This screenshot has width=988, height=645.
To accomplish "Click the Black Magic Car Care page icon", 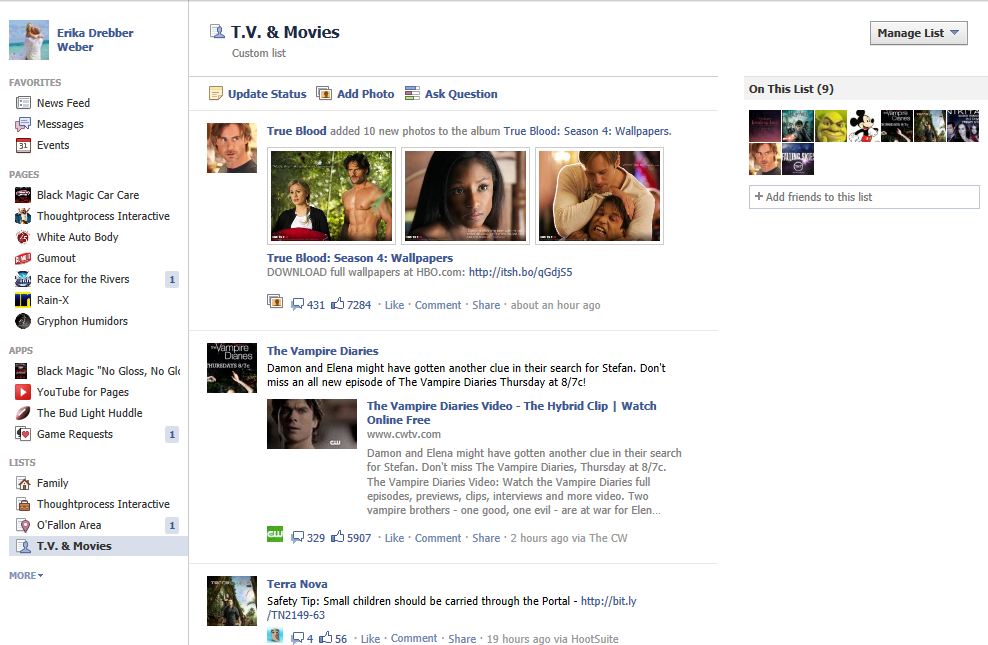I will (x=23, y=195).
